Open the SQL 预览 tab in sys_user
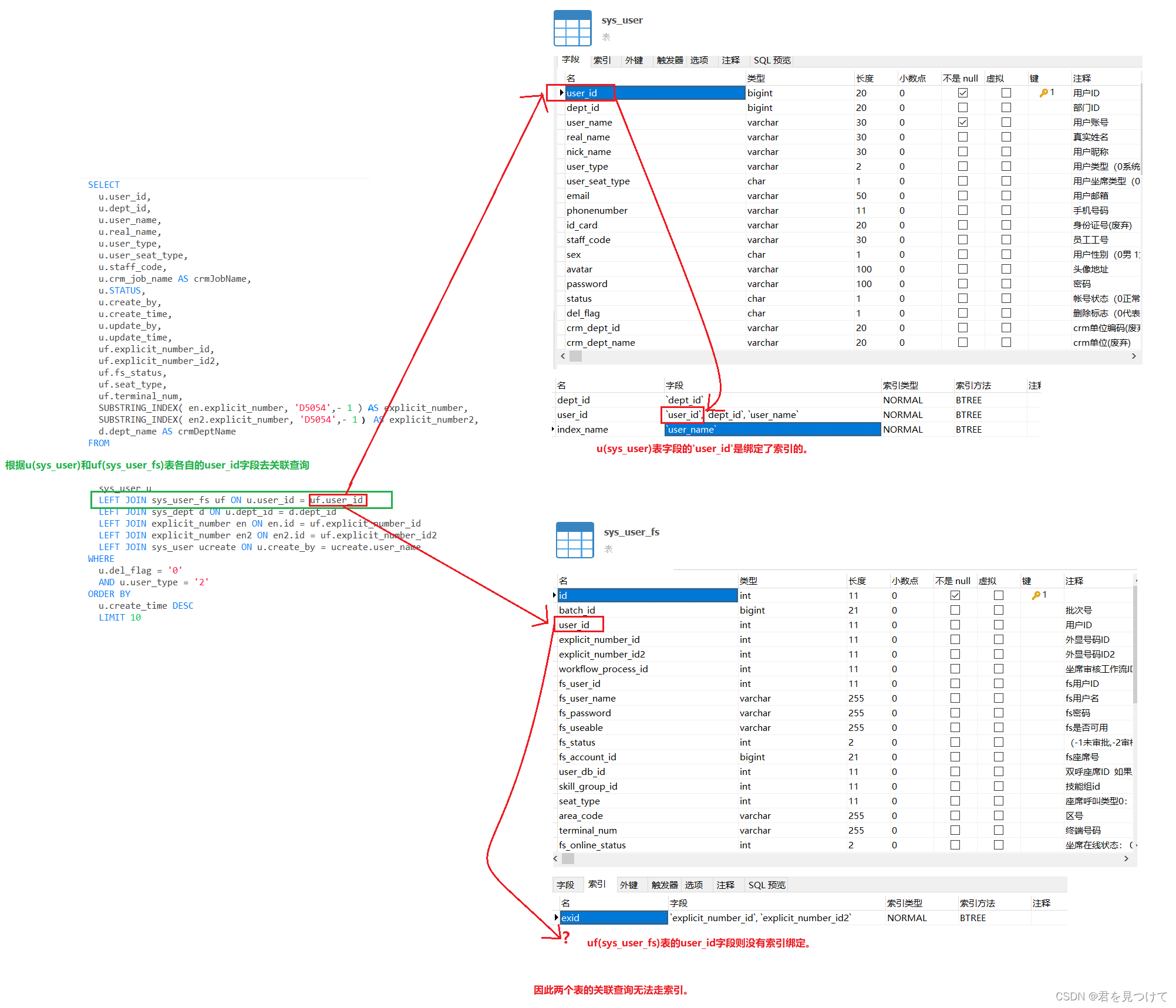The width and height of the screenshot is (1176, 1008). click(x=771, y=60)
